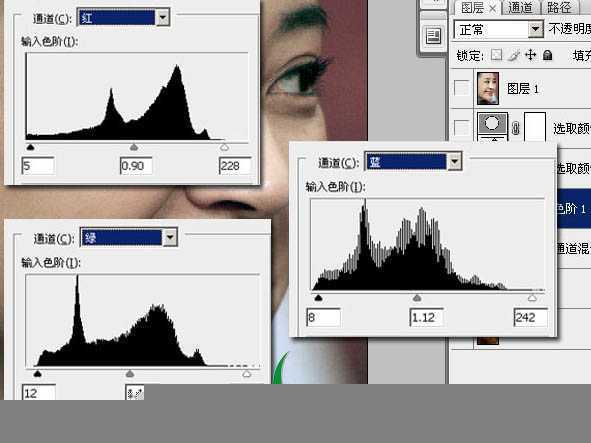Click the red channel black input field showing 5

(38, 166)
